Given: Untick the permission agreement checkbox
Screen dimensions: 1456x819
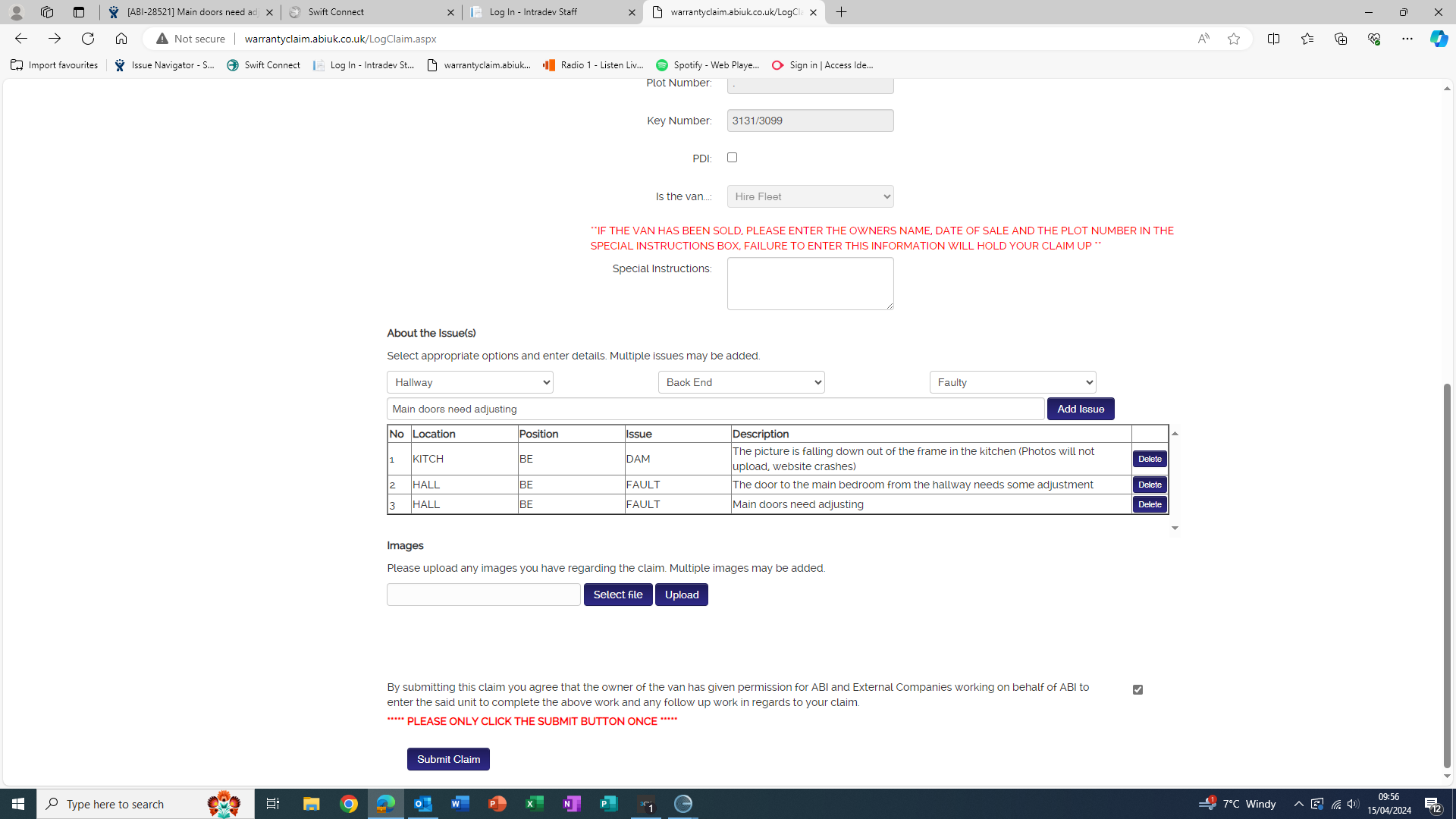Looking at the screenshot, I should (1137, 689).
